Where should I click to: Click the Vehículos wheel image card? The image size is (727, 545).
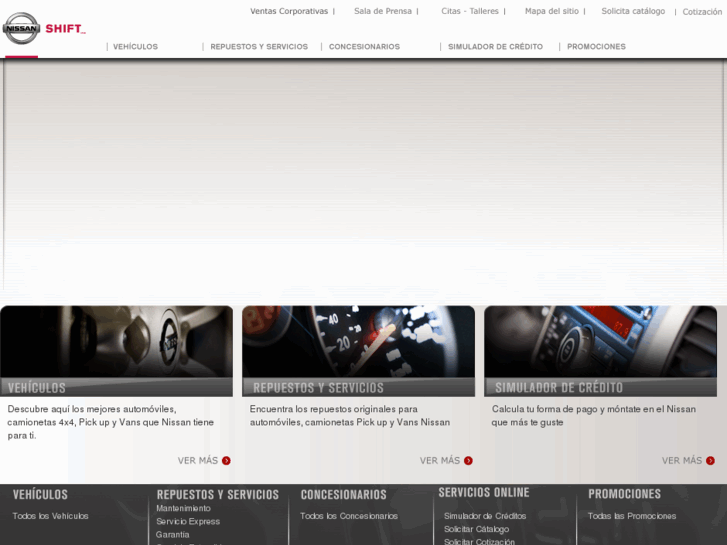tap(116, 341)
